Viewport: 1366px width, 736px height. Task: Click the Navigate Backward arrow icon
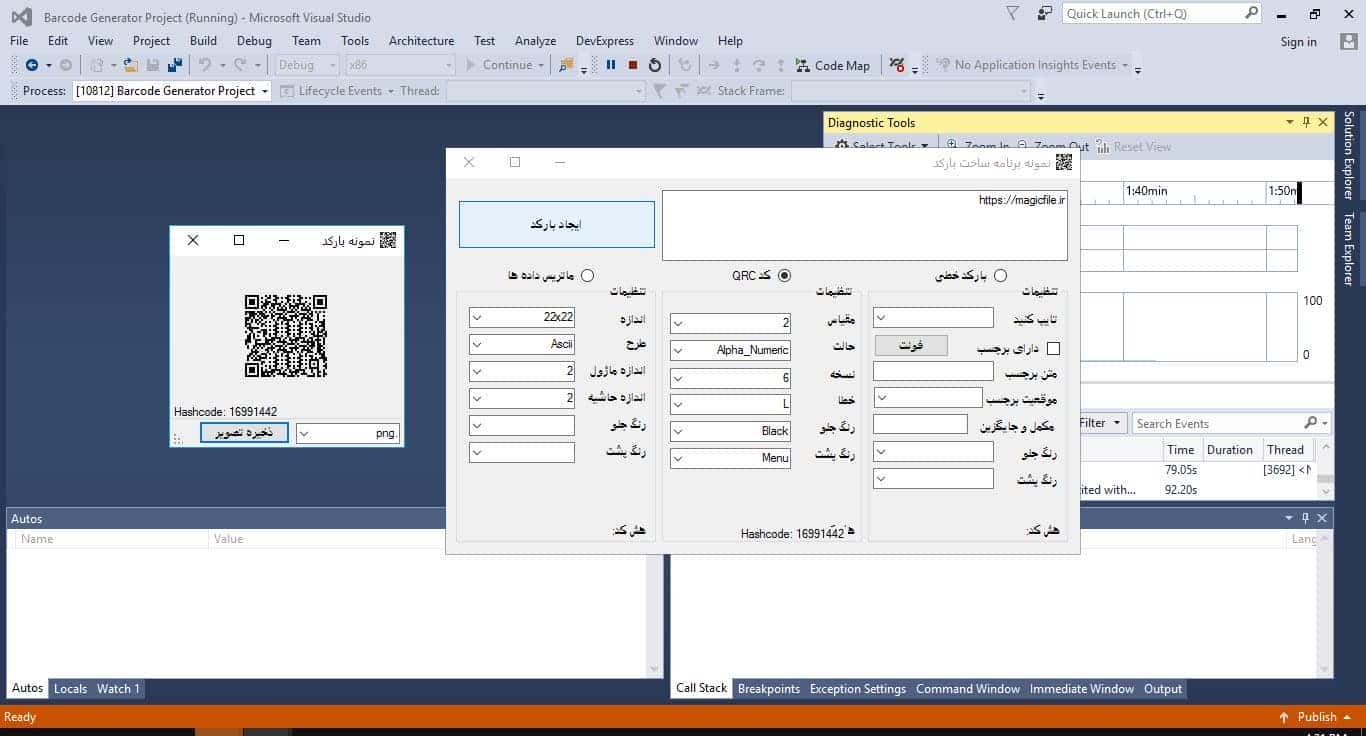pyautogui.click(x=32, y=65)
